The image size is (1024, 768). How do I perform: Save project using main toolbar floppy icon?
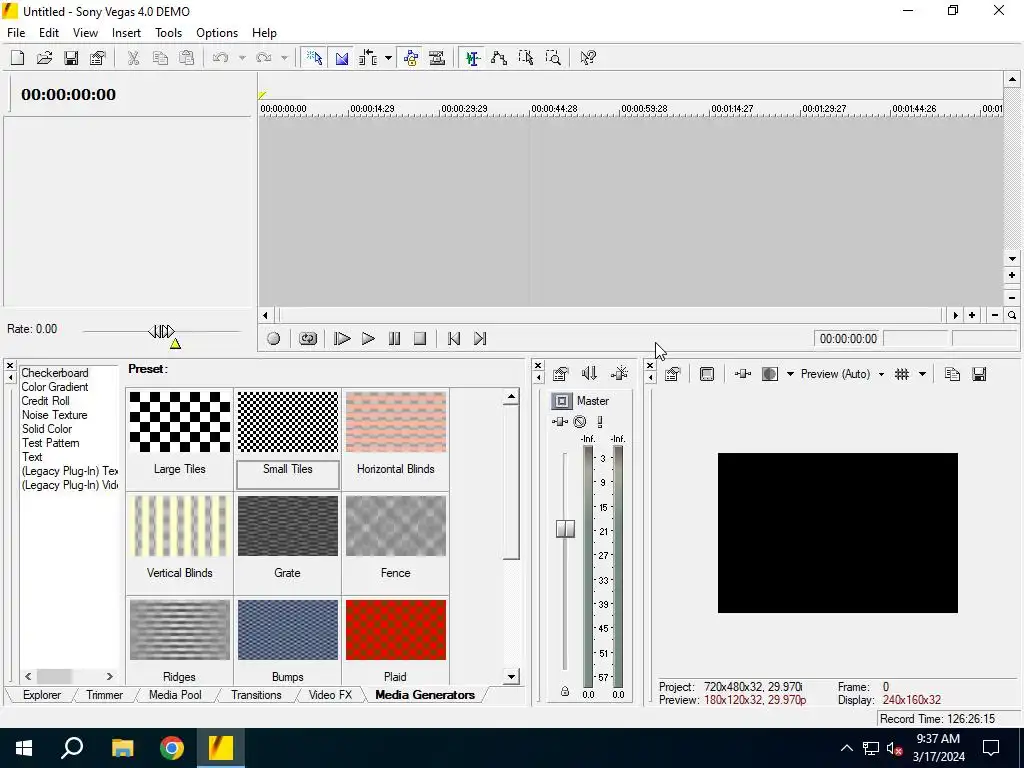(x=71, y=58)
